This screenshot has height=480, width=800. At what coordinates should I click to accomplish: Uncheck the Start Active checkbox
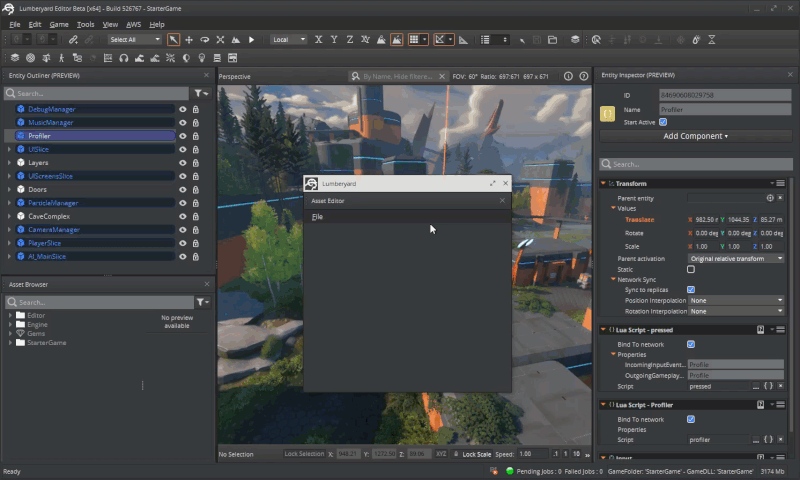[663, 122]
